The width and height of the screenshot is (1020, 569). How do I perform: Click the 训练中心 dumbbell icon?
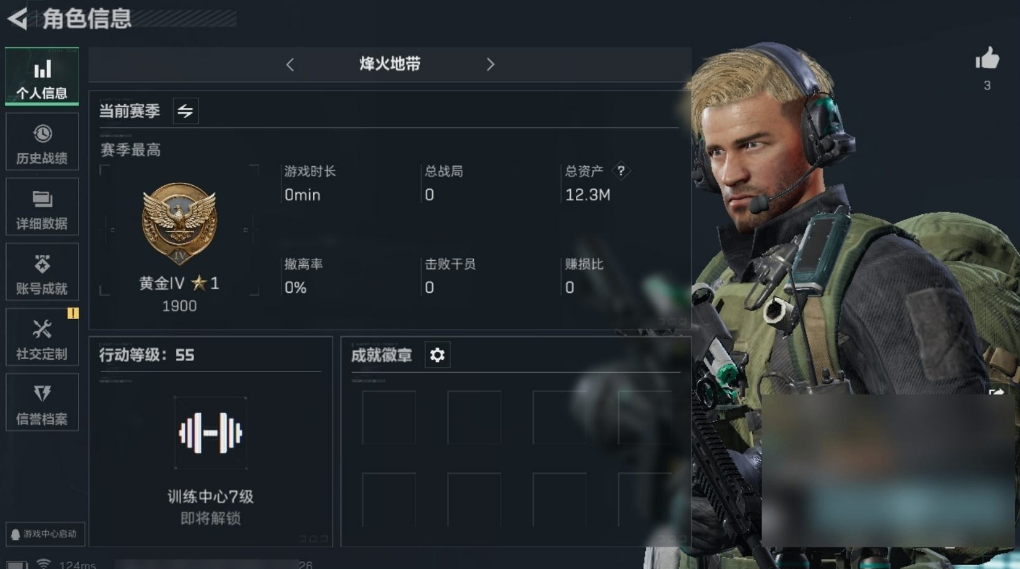click(210, 432)
